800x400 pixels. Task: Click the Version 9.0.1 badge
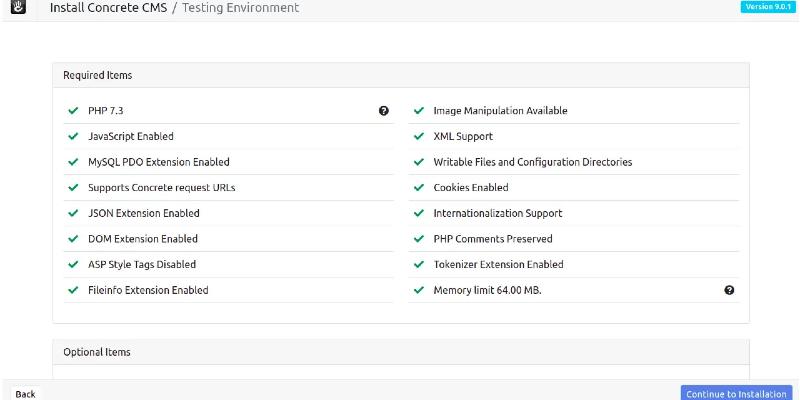(x=768, y=7)
